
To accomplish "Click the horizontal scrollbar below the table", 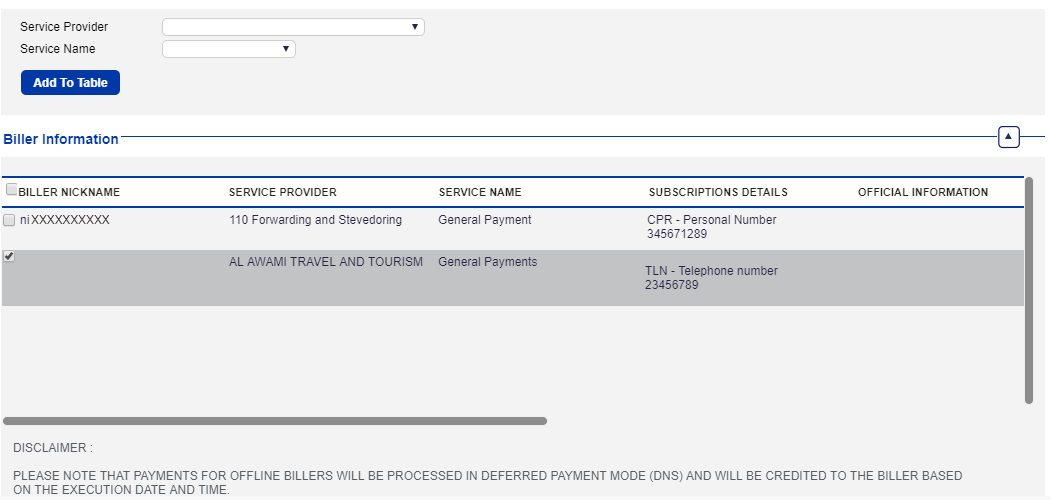I will [274, 421].
